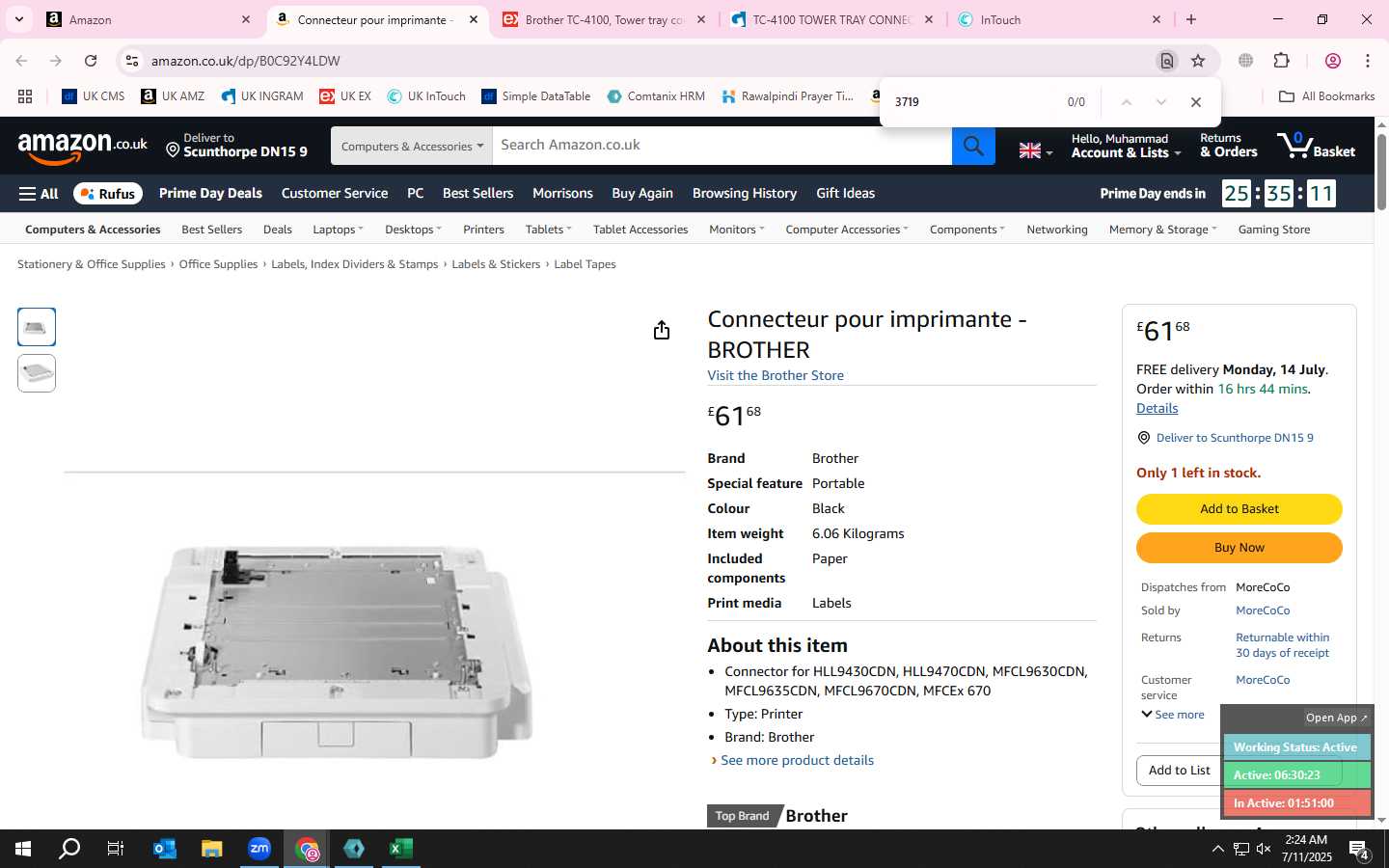The height and width of the screenshot is (868, 1389).
Task: Close the find-in-page bar
Action: (x=1196, y=102)
